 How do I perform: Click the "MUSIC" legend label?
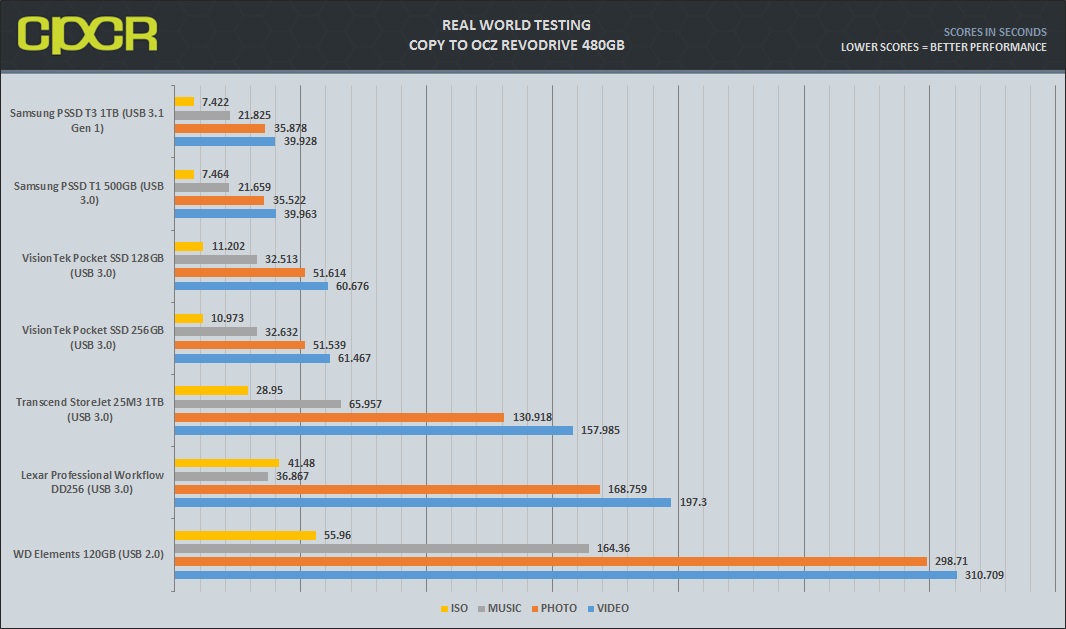(504, 609)
